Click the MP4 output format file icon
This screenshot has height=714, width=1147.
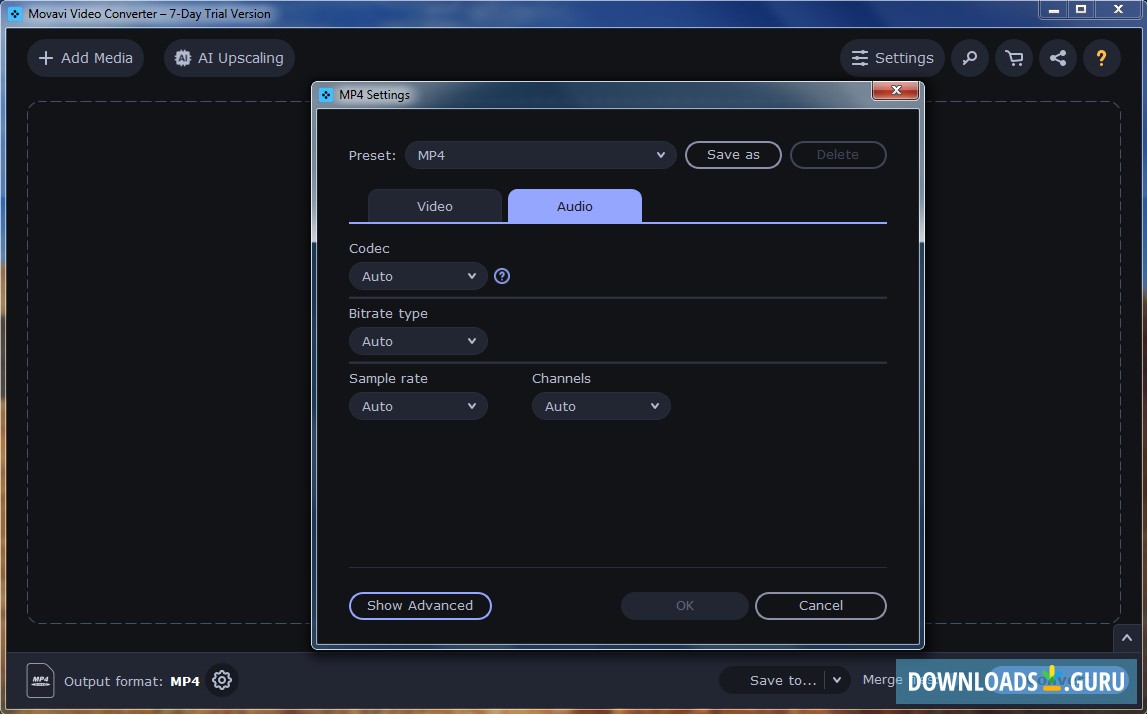[40, 680]
